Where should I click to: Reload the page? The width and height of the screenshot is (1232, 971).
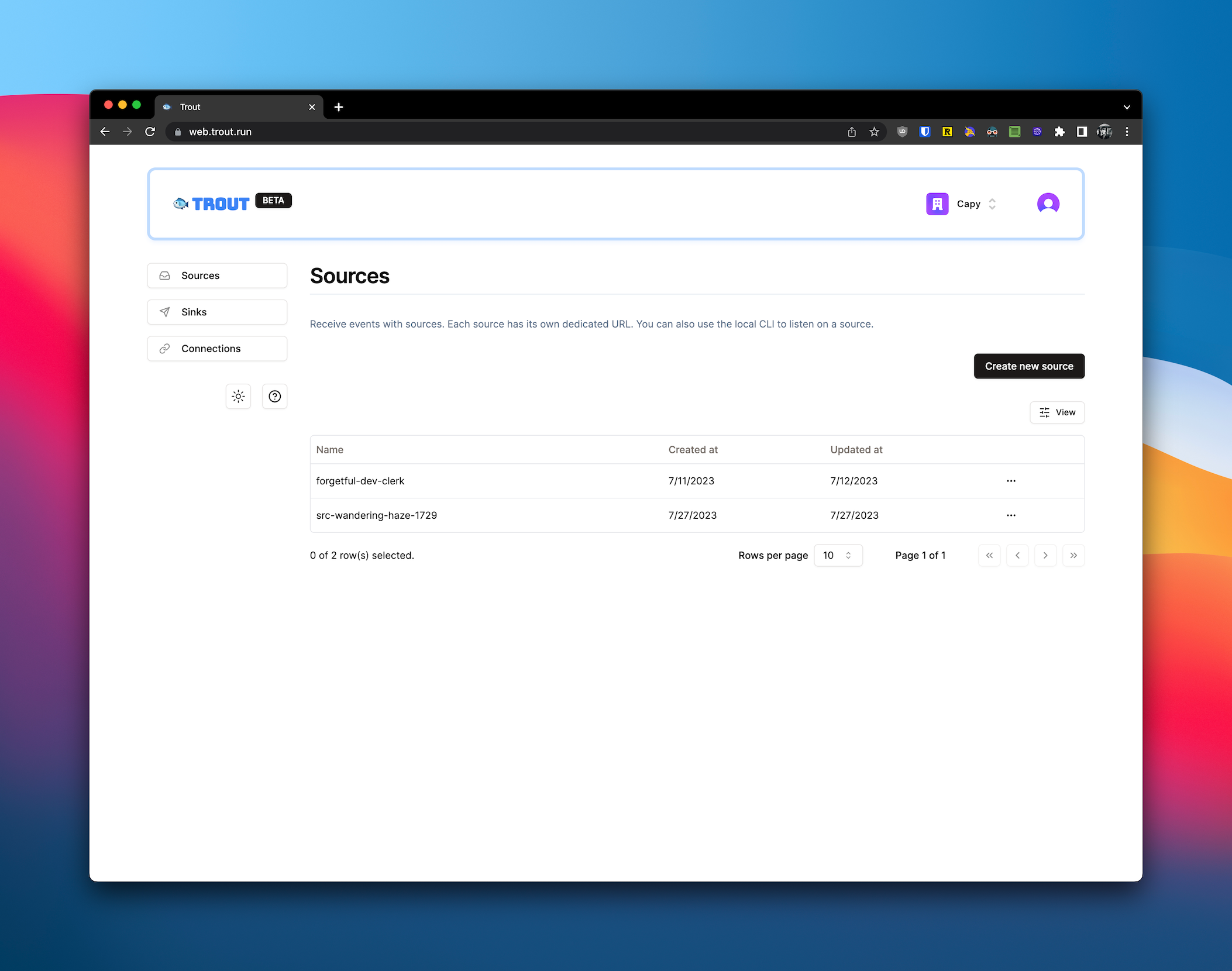pos(150,132)
